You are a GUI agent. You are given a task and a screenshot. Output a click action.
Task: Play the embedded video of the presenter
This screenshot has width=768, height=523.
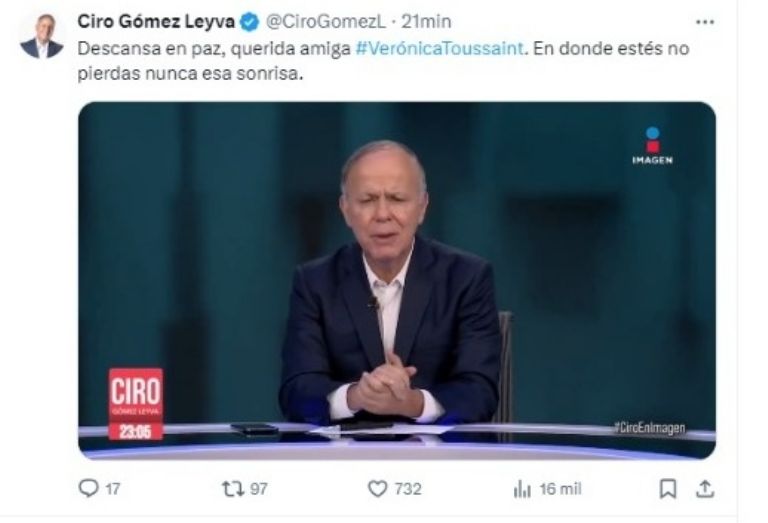(397, 281)
